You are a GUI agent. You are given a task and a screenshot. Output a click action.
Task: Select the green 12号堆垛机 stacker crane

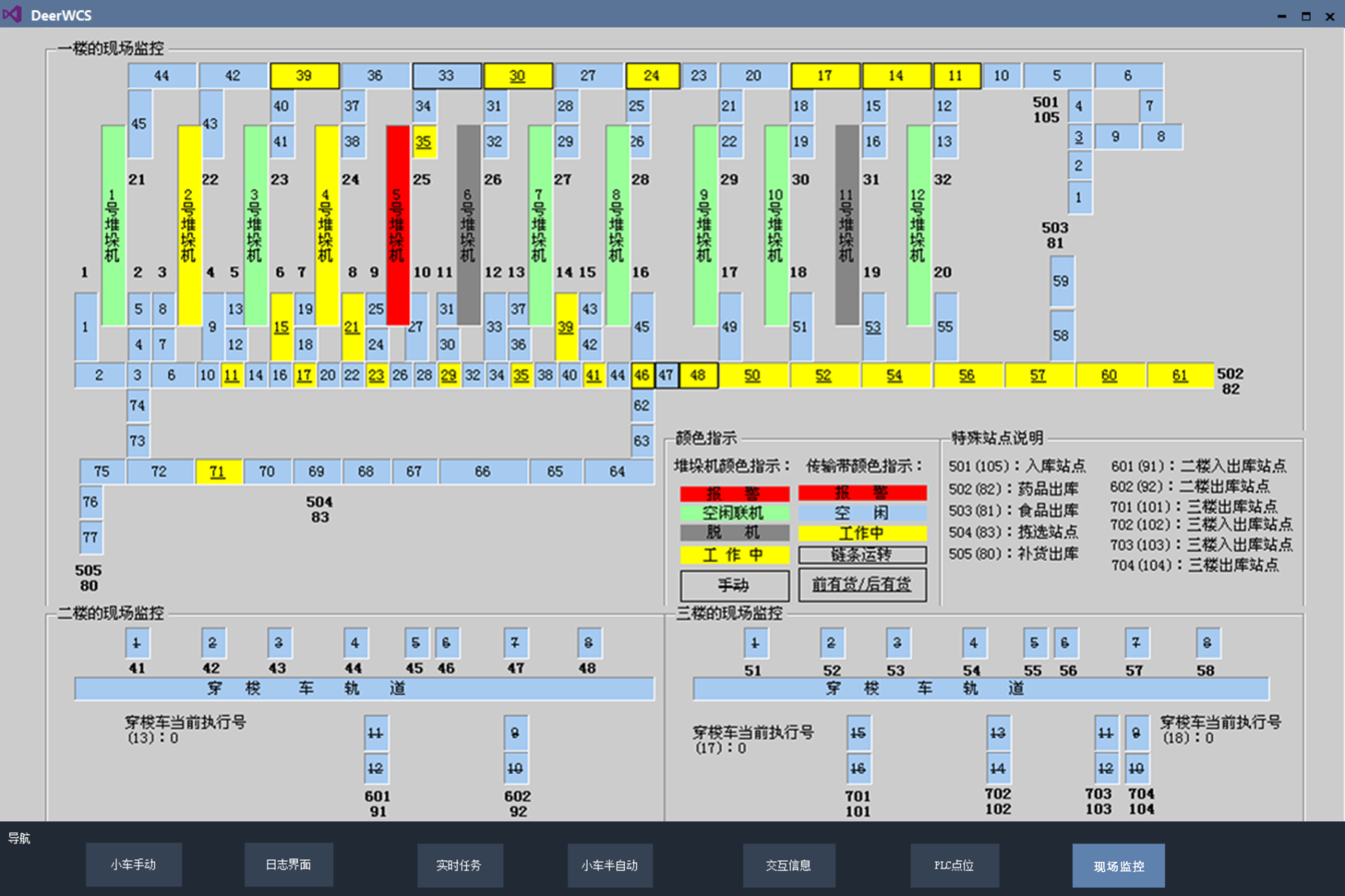point(918,224)
